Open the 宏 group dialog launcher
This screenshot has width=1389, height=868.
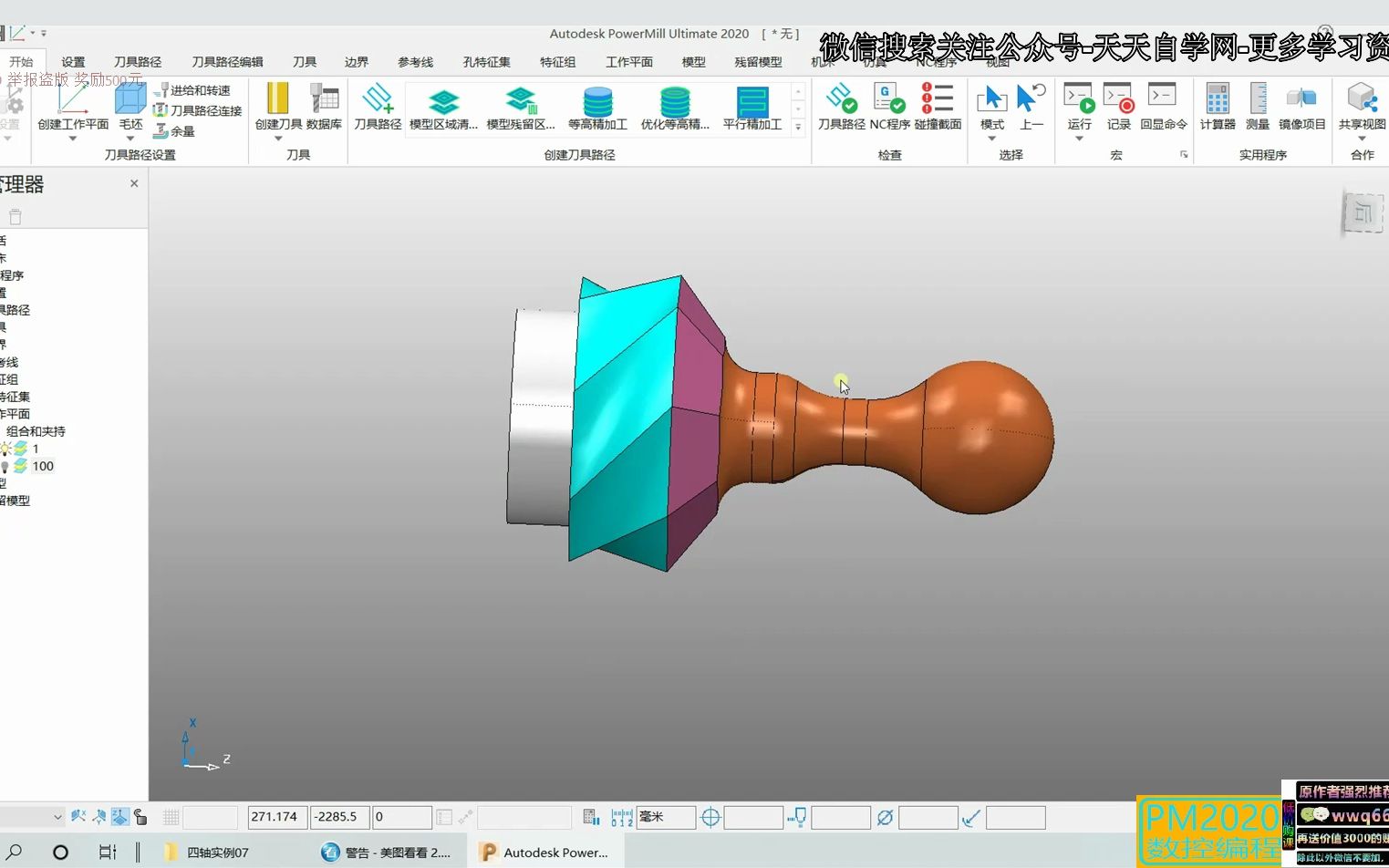click(1184, 155)
